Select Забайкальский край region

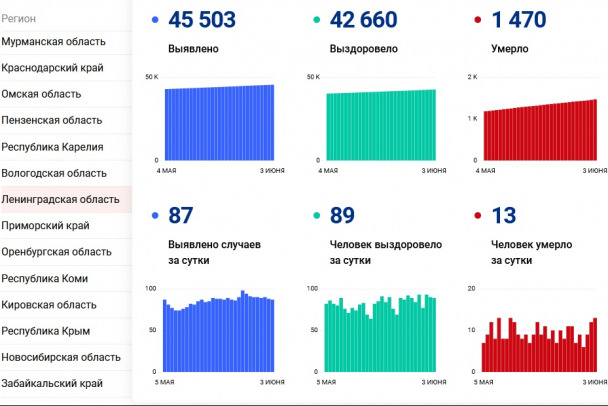[52, 383]
